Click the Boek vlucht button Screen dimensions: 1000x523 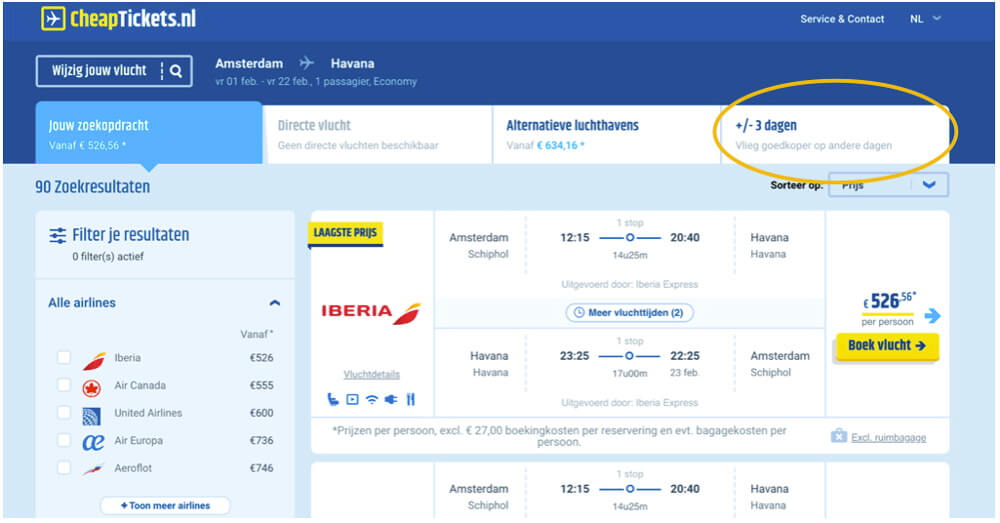tap(887, 346)
